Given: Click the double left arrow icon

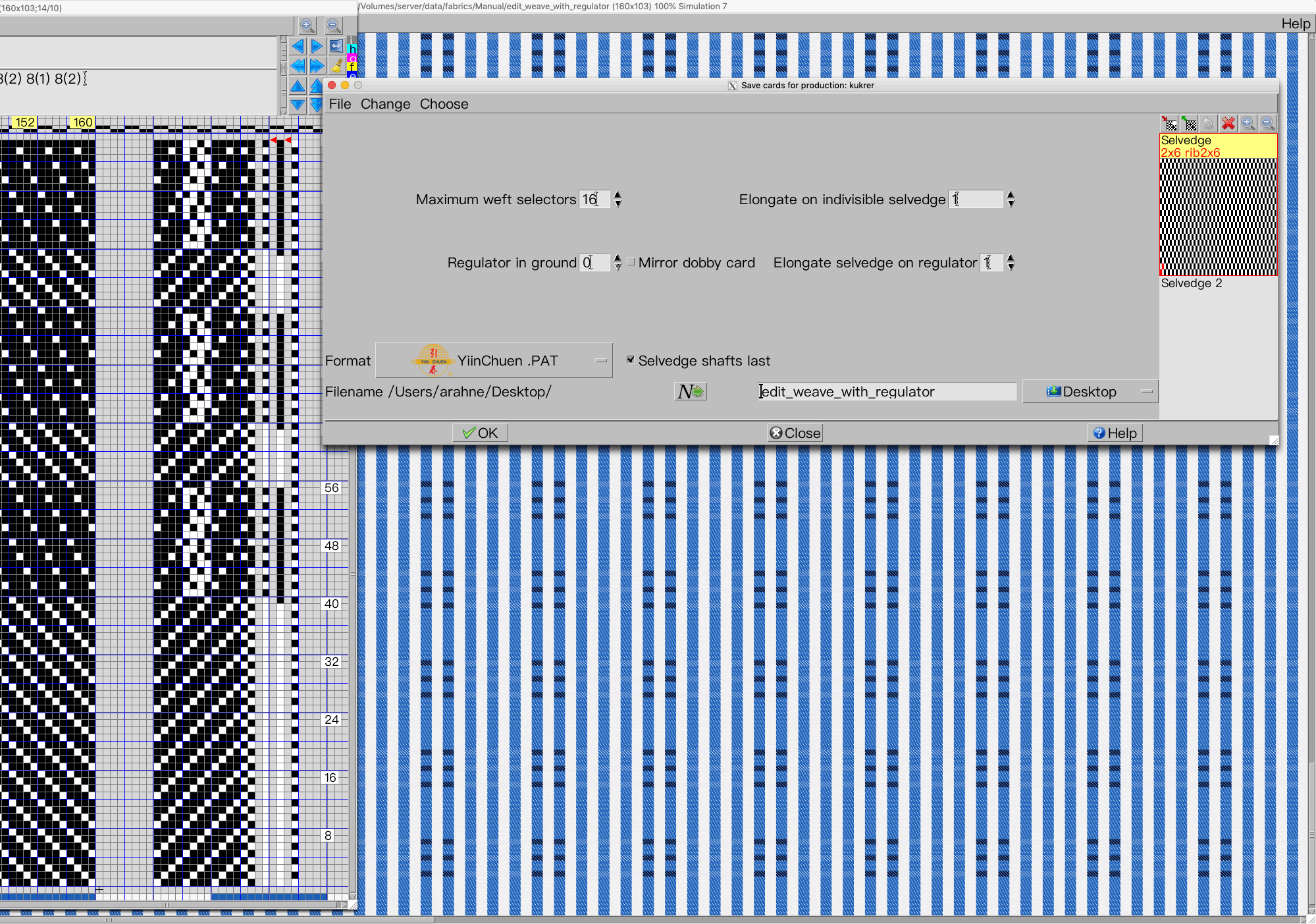Looking at the screenshot, I should (298, 66).
